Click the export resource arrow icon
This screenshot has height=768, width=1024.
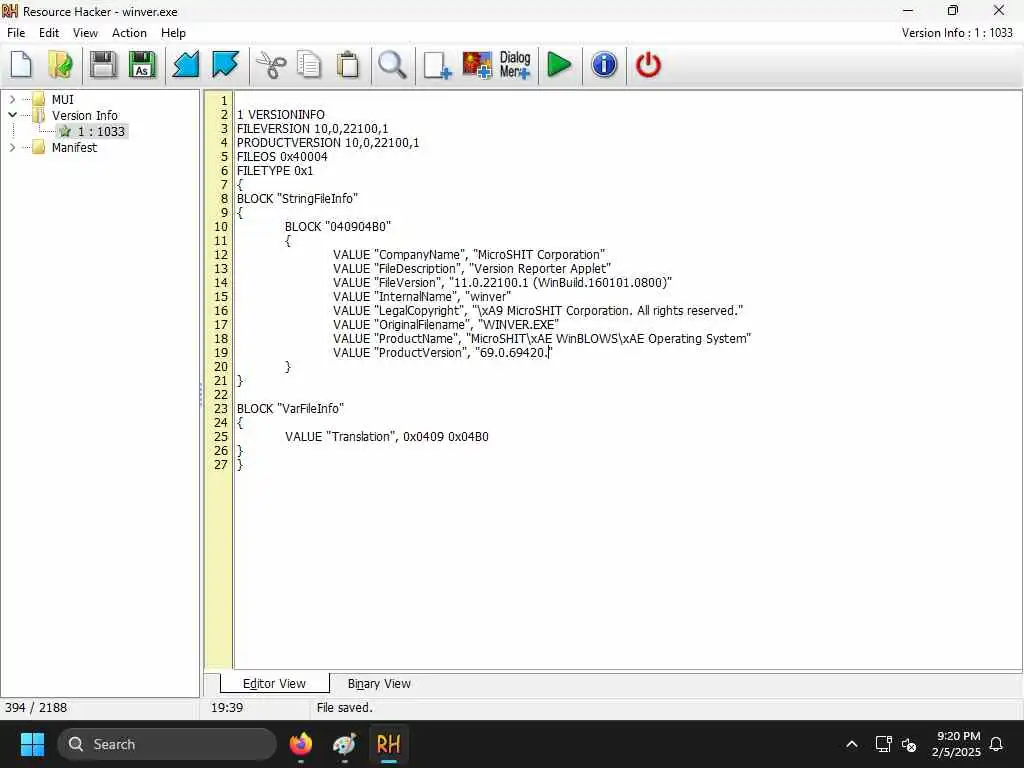coord(225,65)
